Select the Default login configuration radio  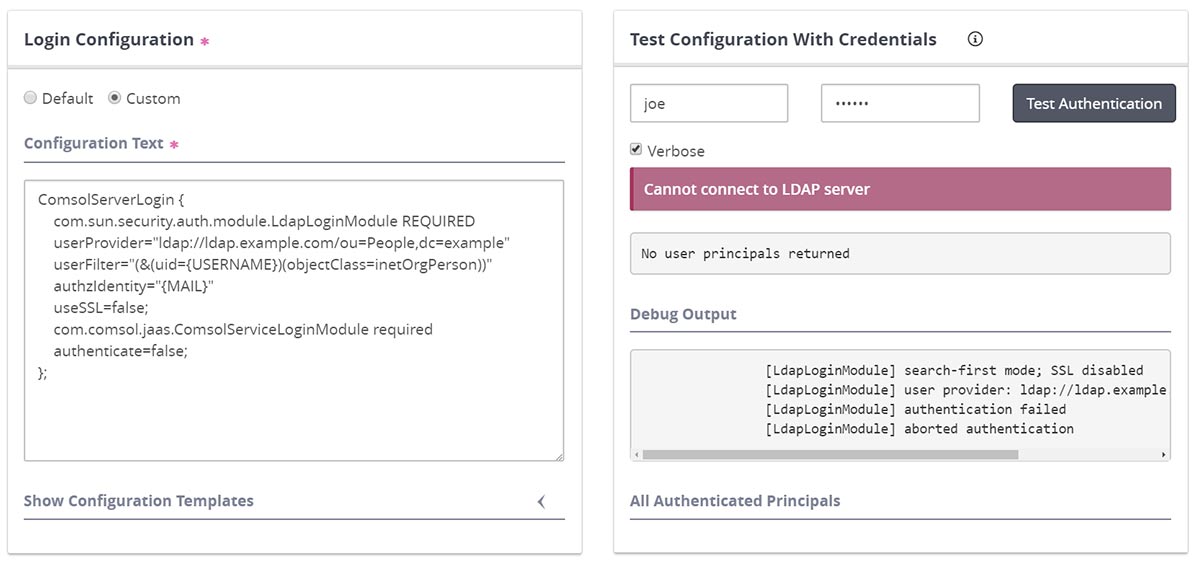point(31,98)
